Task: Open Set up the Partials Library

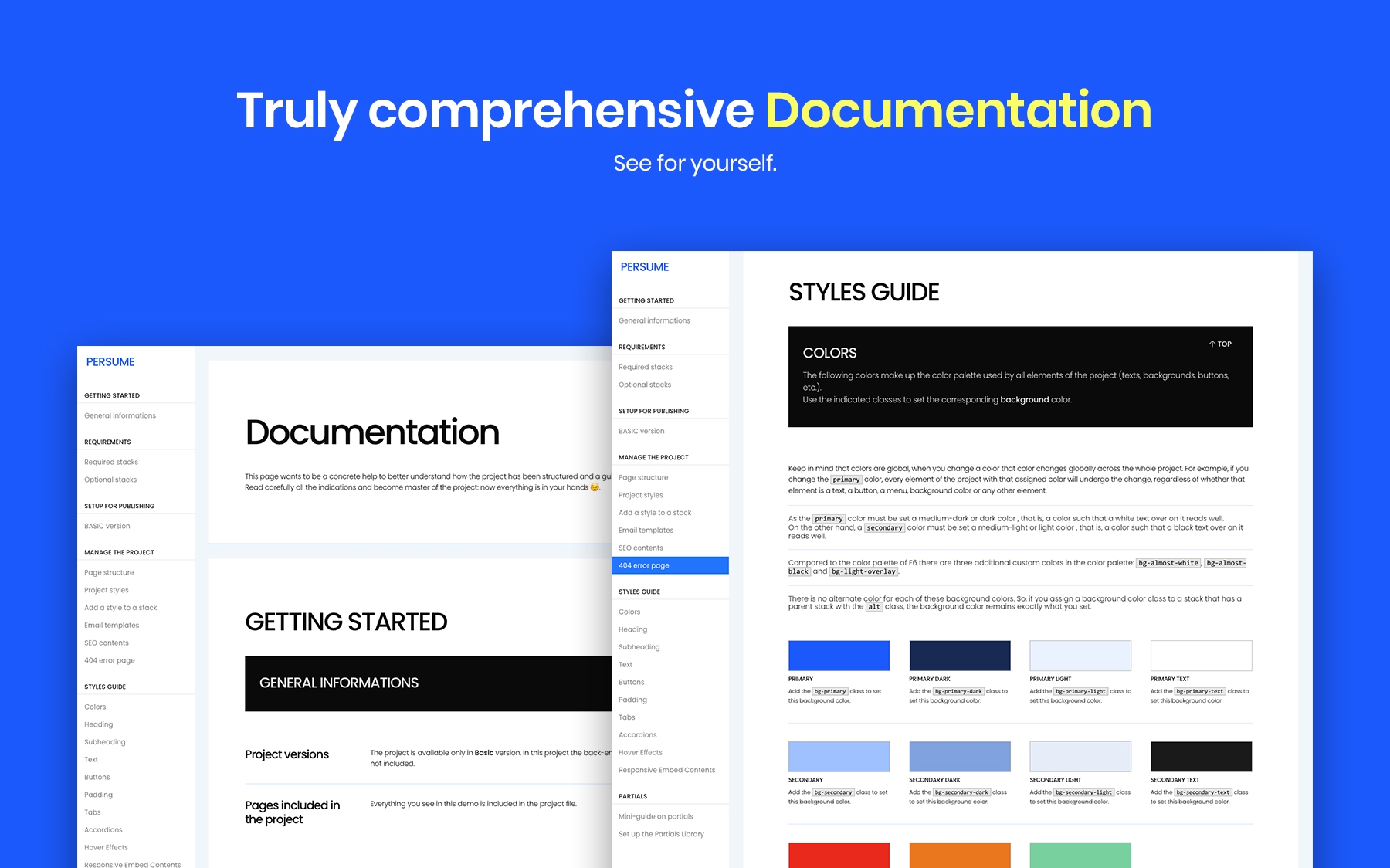Action: tap(661, 834)
